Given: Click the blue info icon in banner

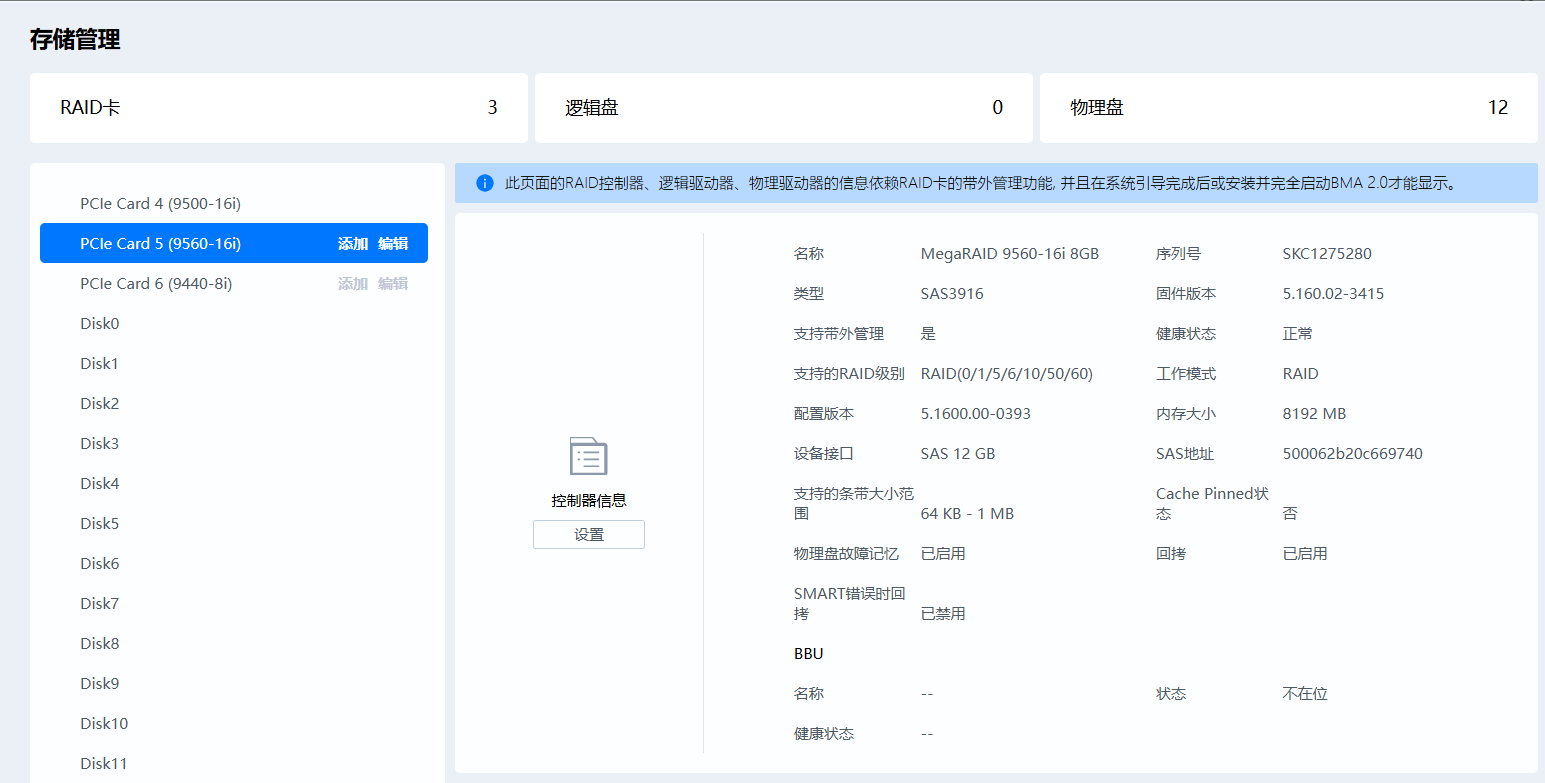Looking at the screenshot, I should [x=485, y=183].
